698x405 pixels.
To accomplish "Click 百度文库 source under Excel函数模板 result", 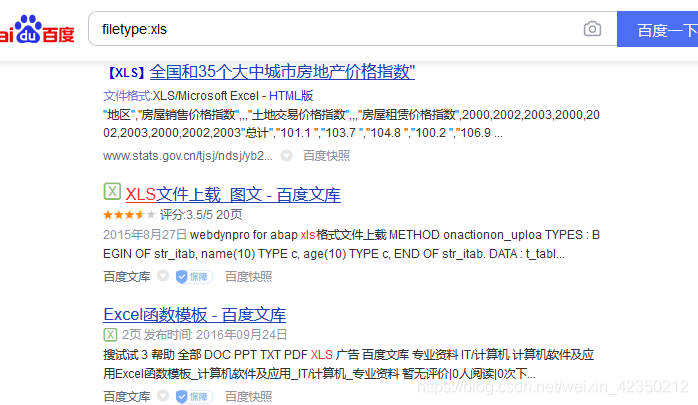I will pos(127,396).
